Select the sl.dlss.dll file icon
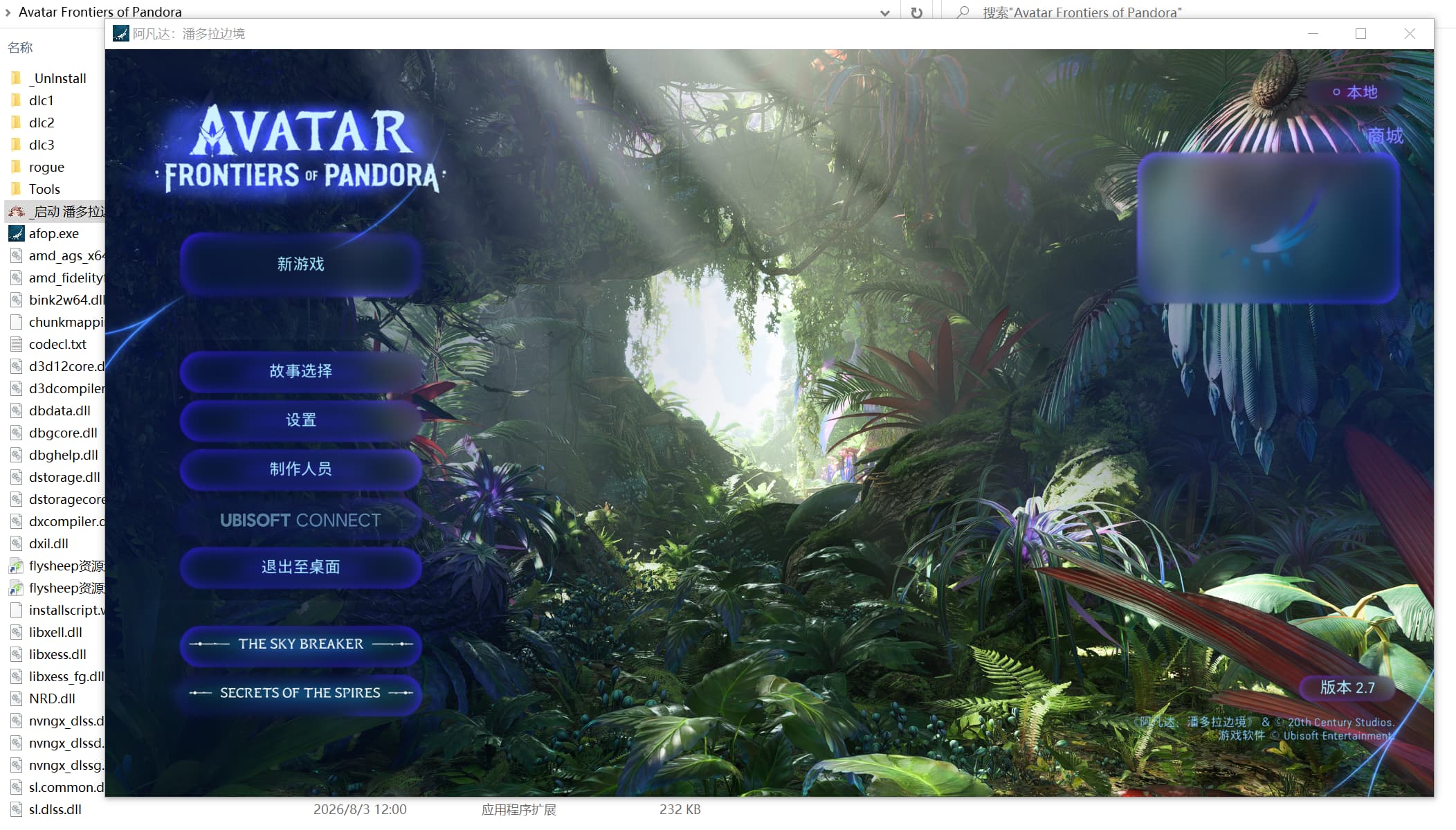1456x830 pixels. coord(17,809)
